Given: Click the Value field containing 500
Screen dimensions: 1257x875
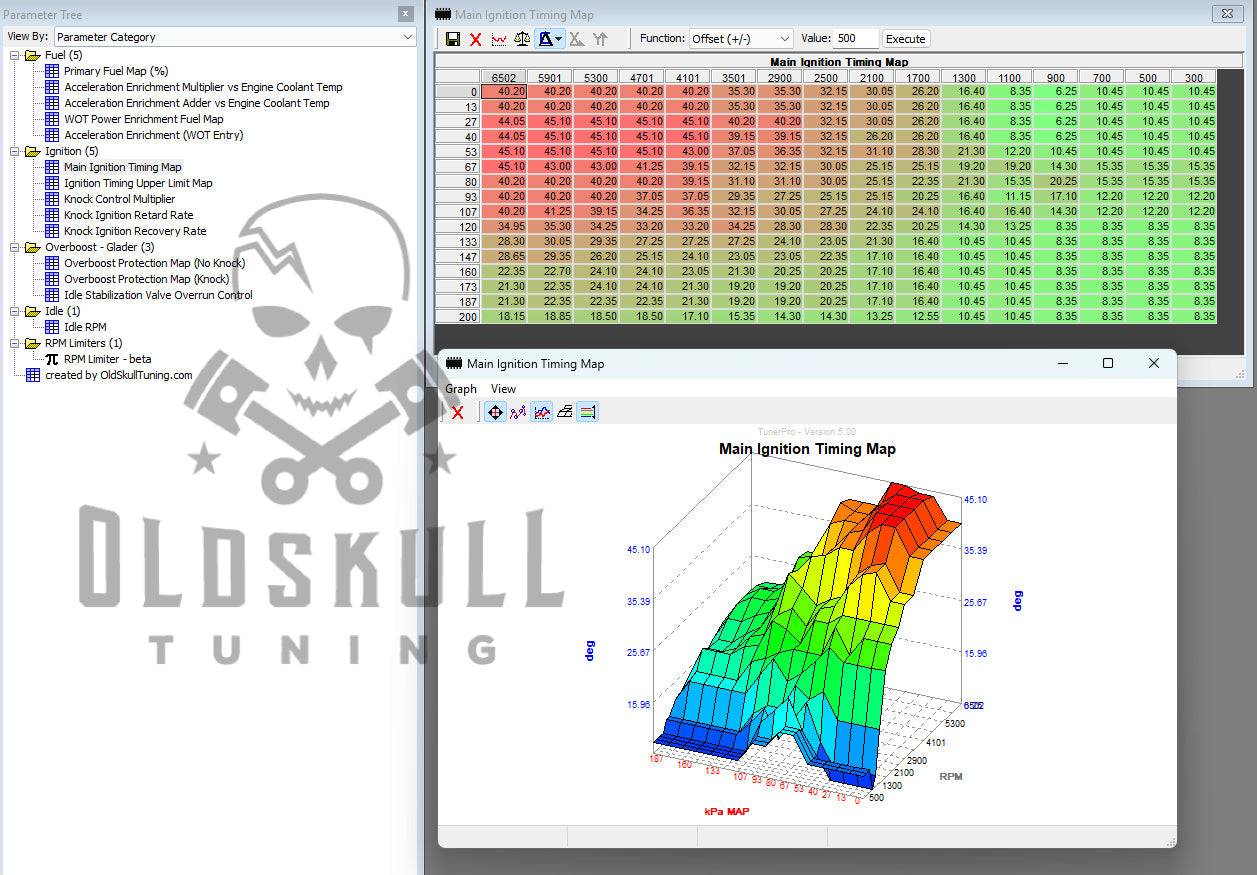Looking at the screenshot, I should pyautogui.click(x=856, y=39).
